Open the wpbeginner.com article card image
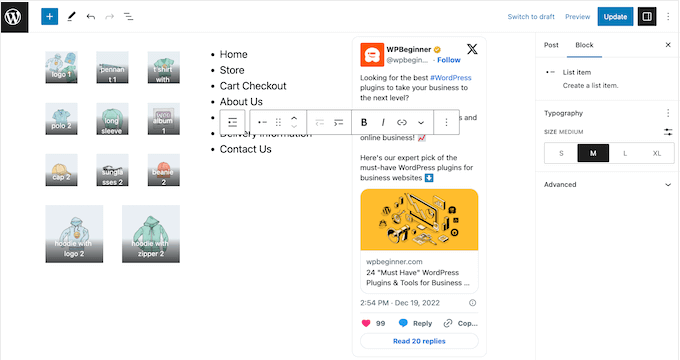 pos(419,219)
